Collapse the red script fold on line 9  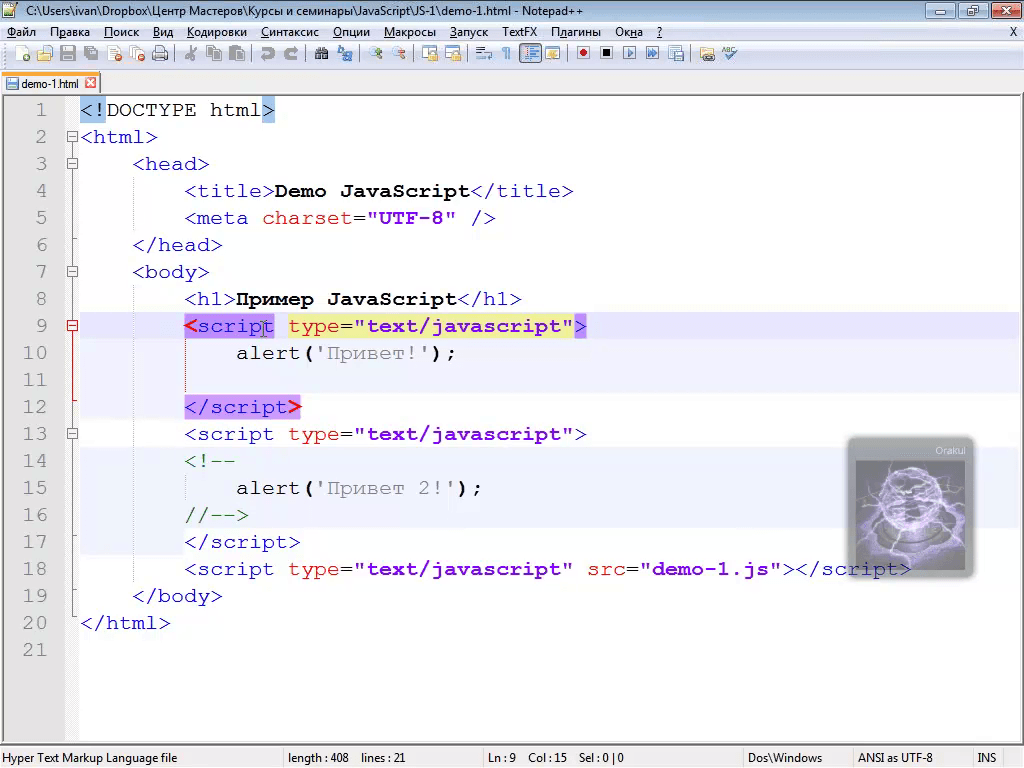click(x=72, y=326)
